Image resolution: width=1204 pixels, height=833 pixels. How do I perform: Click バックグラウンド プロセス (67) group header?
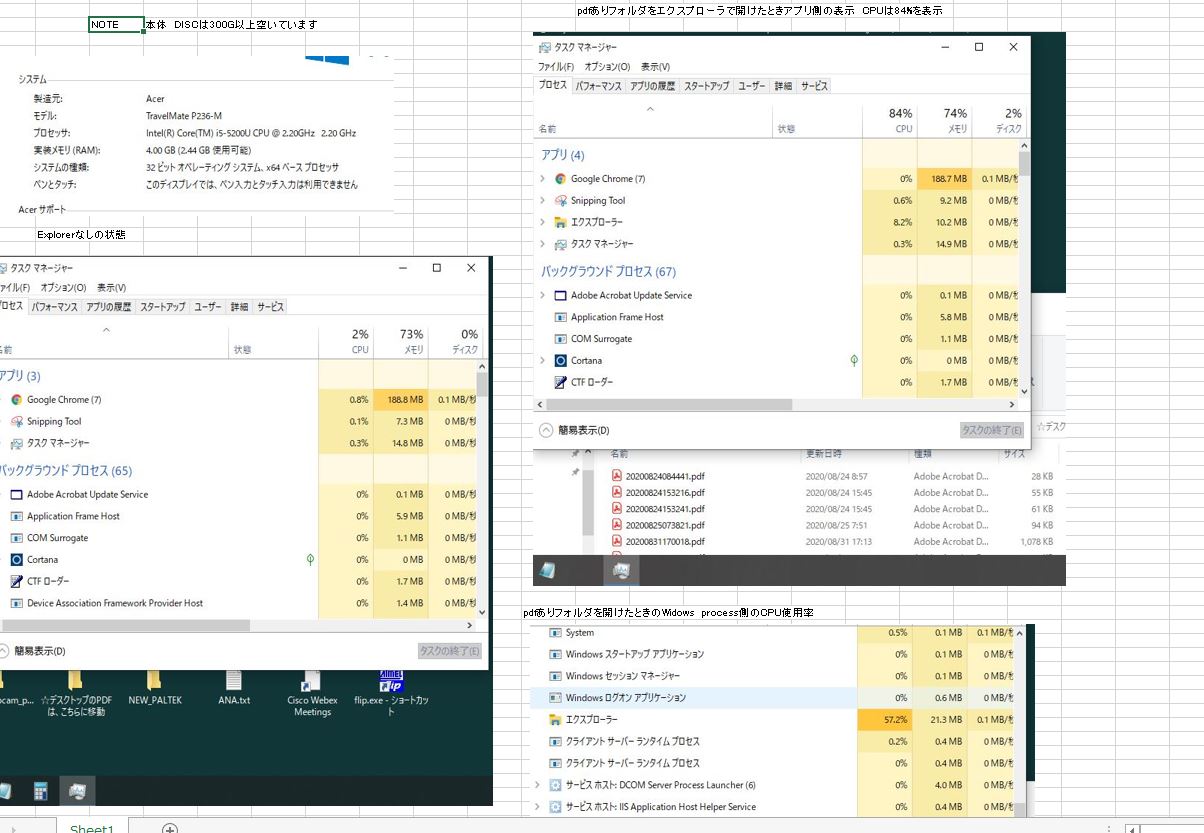(x=608, y=272)
